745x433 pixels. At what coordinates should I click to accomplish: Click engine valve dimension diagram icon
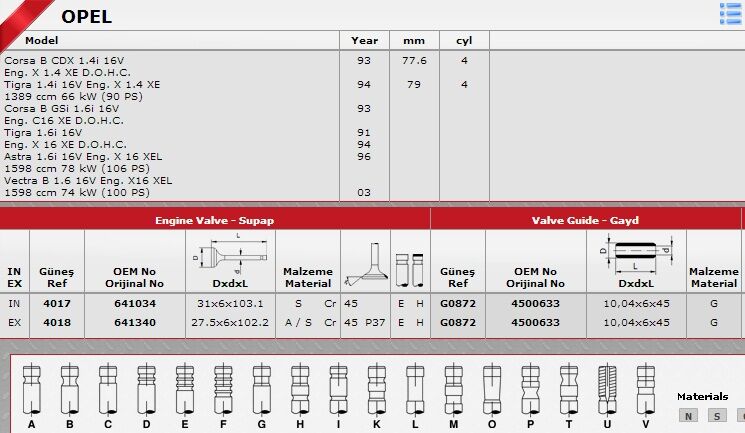[229, 257]
